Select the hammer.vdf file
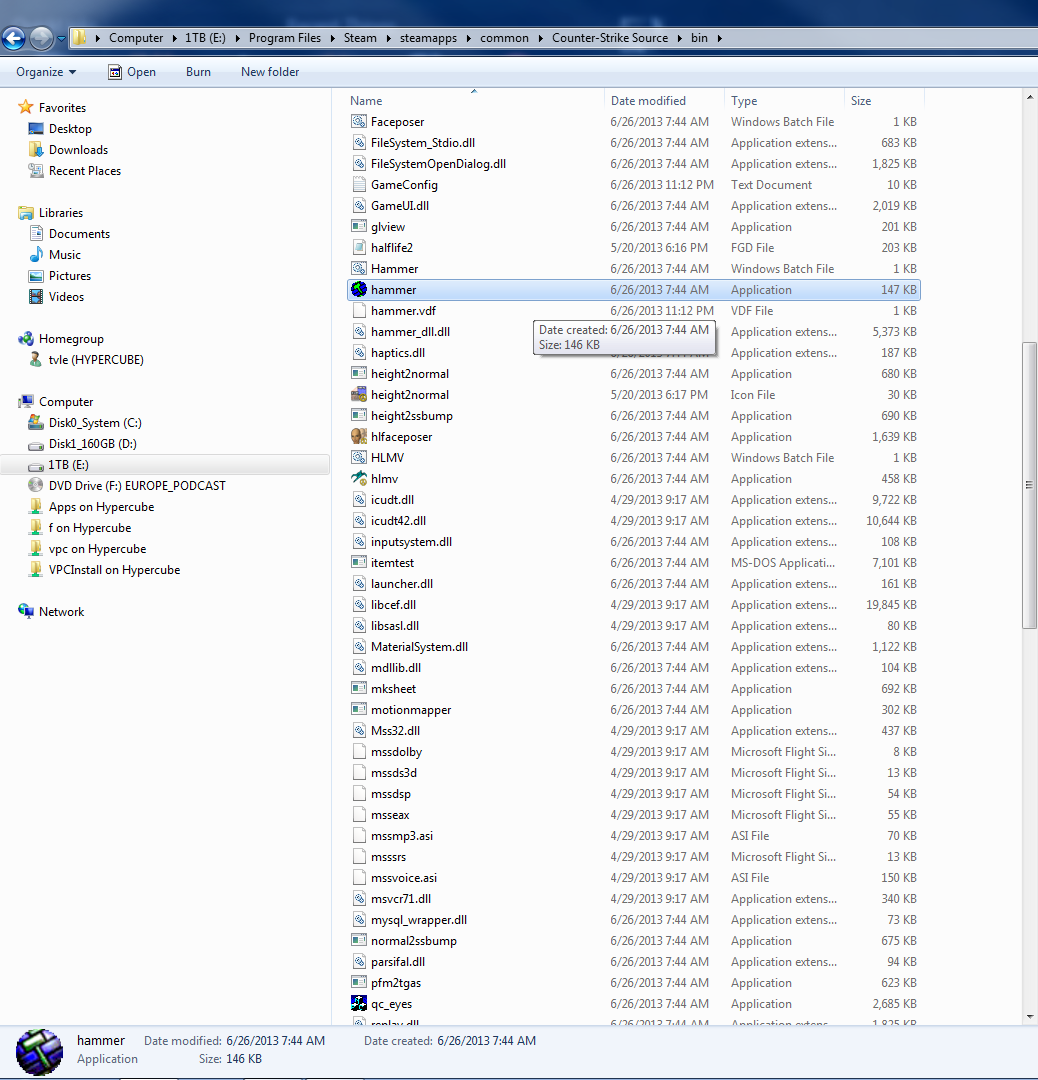The image size is (1038, 1080). pyautogui.click(x=634, y=311)
